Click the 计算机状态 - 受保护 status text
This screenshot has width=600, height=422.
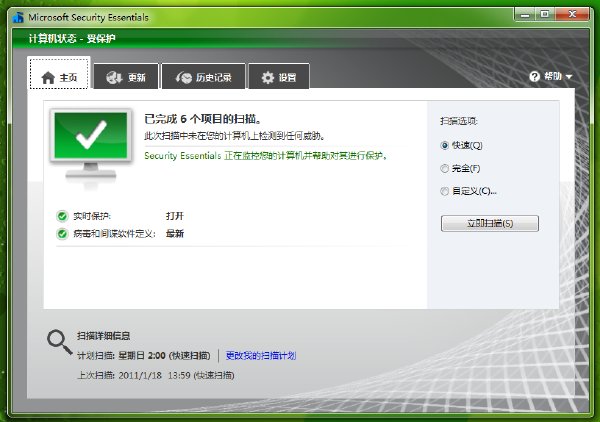point(72,39)
